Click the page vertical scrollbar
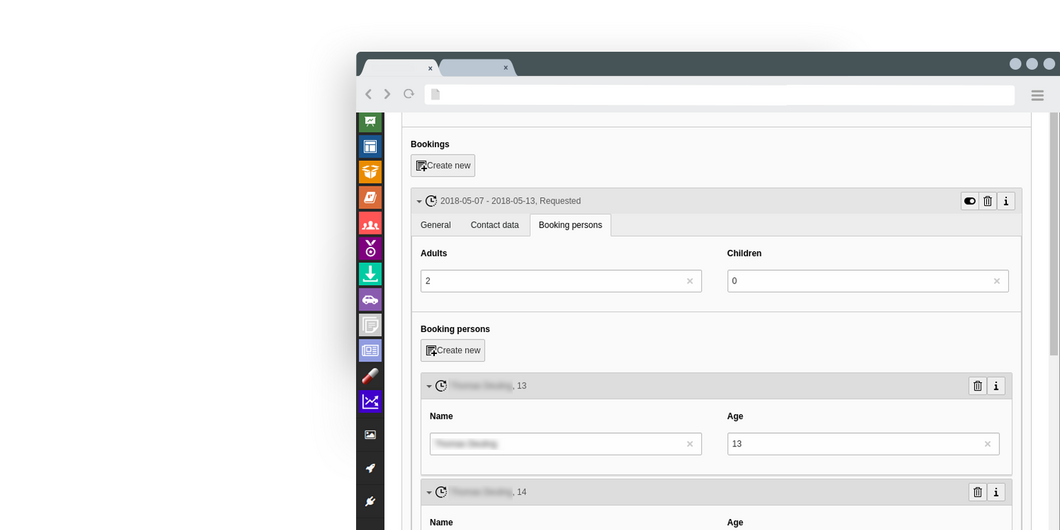The image size is (1060, 530). pos(1054,233)
